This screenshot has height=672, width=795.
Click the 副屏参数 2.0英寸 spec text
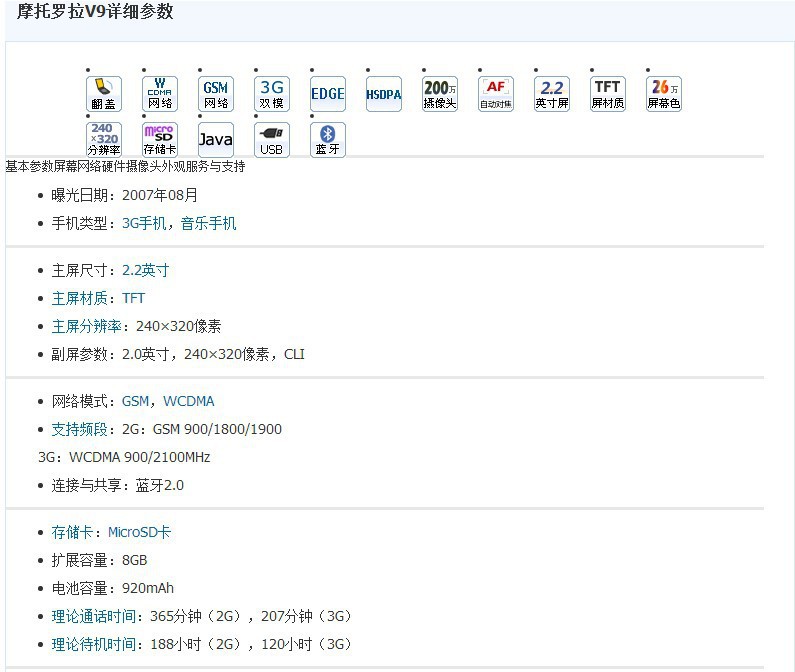(178, 354)
